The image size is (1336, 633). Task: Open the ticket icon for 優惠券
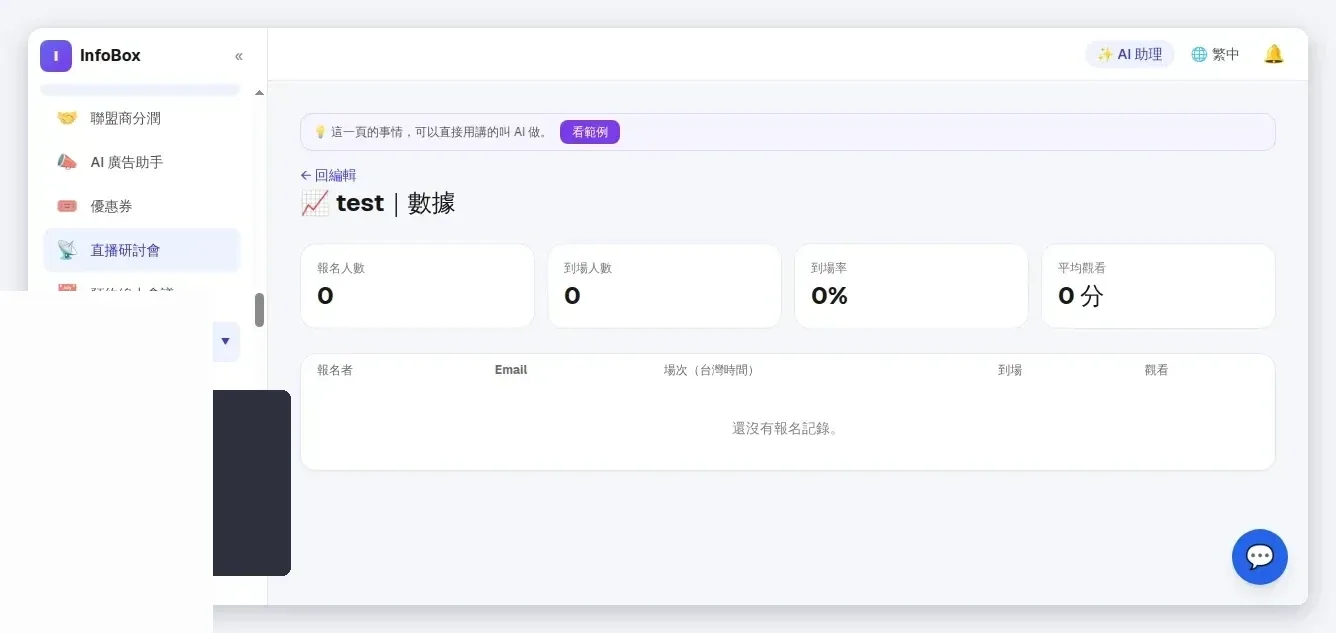pos(67,206)
